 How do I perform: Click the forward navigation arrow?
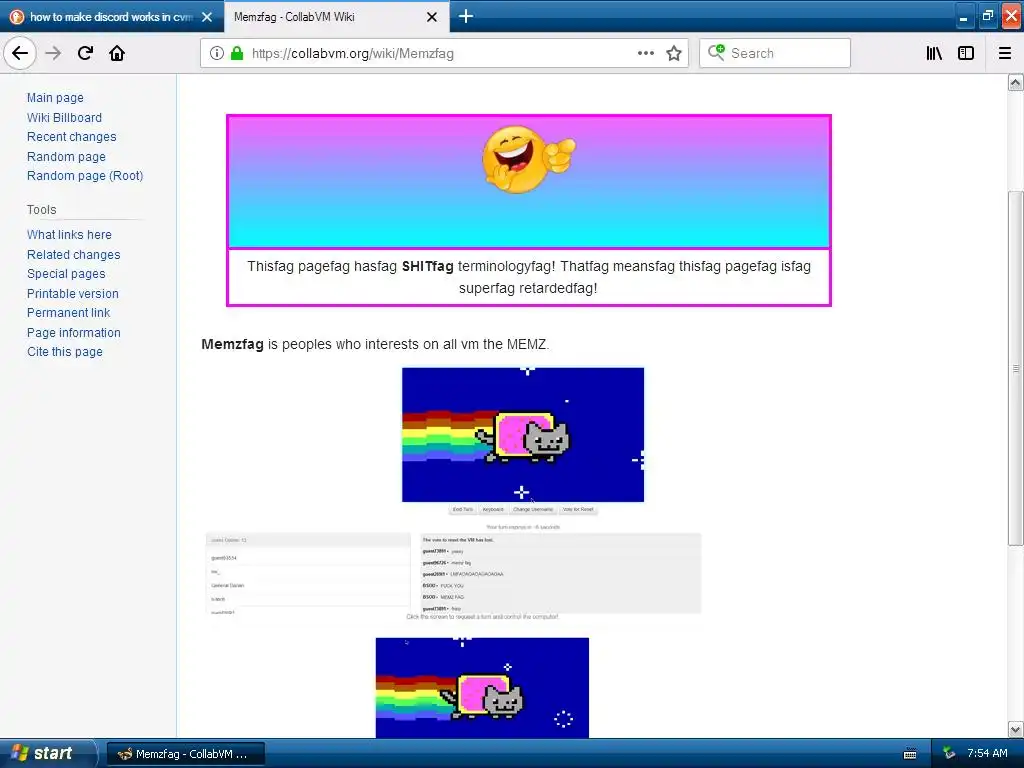[x=54, y=53]
